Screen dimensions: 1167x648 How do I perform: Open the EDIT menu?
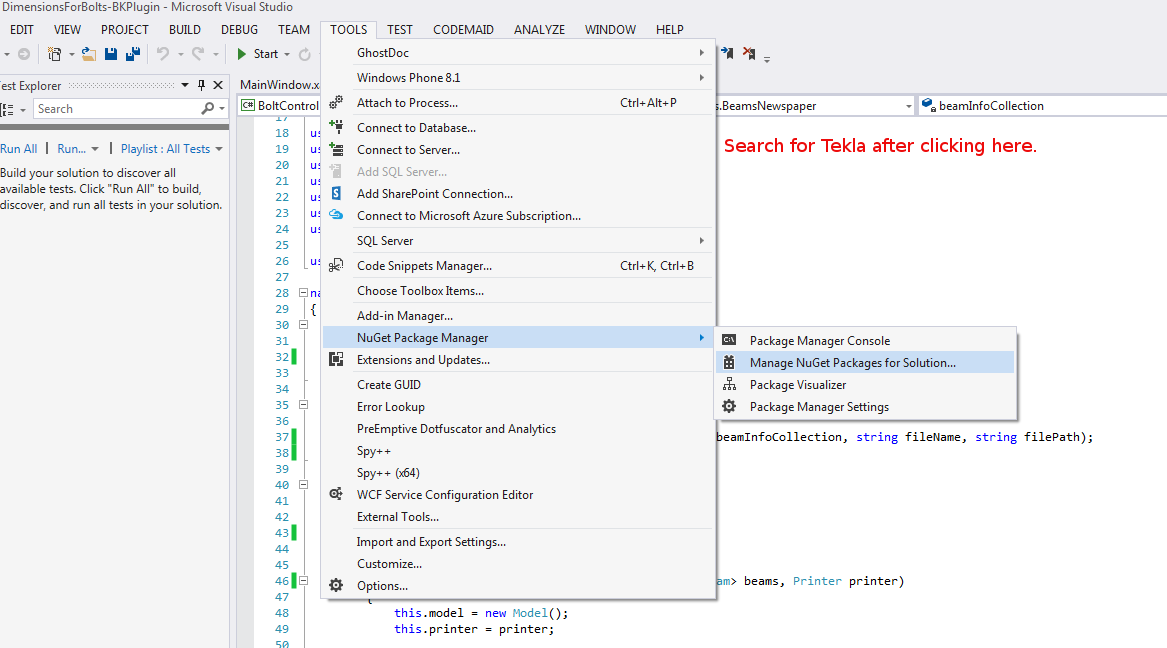[x=22, y=30]
